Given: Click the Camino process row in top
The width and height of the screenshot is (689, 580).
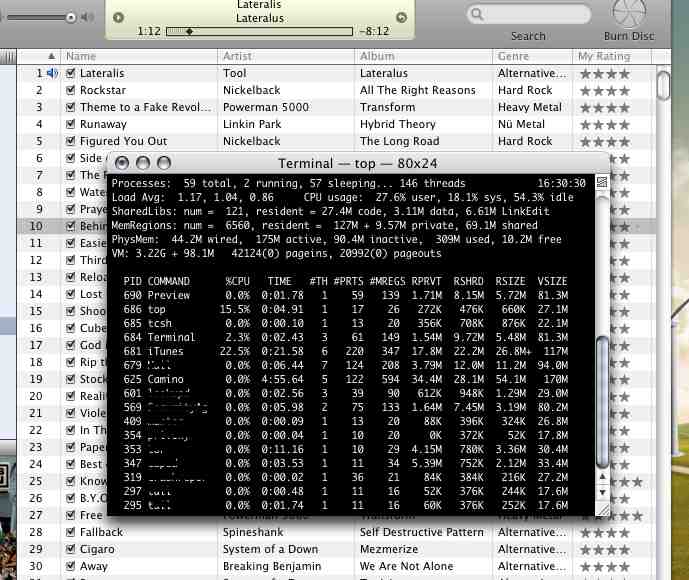Looking at the screenshot, I should [x=345, y=379].
